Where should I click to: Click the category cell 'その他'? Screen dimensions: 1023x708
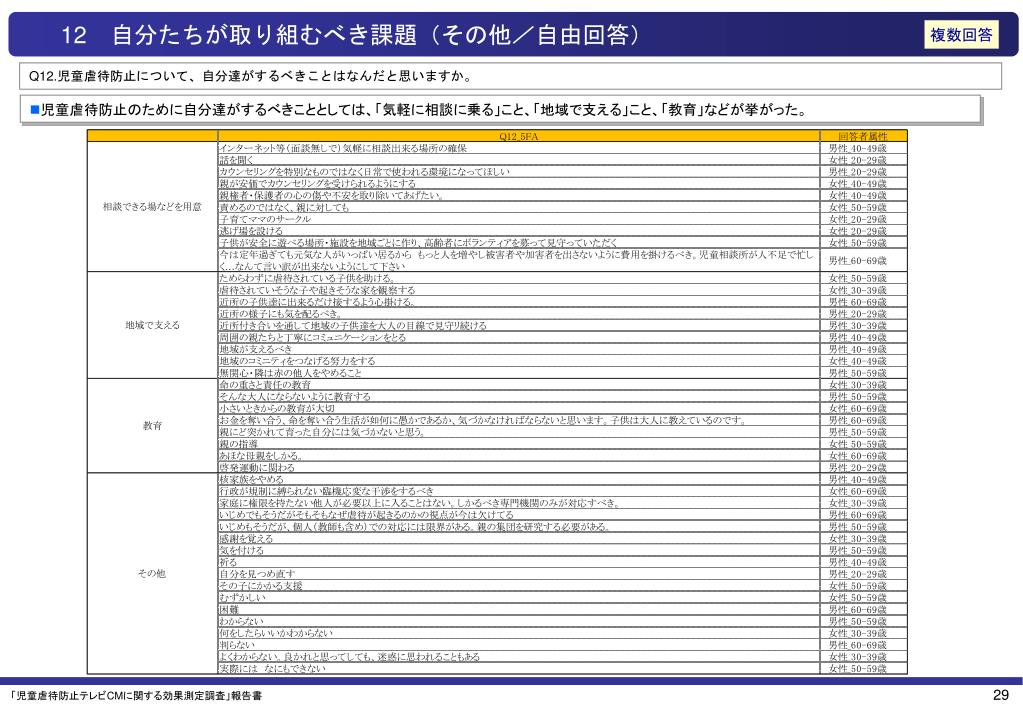tap(152, 574)
